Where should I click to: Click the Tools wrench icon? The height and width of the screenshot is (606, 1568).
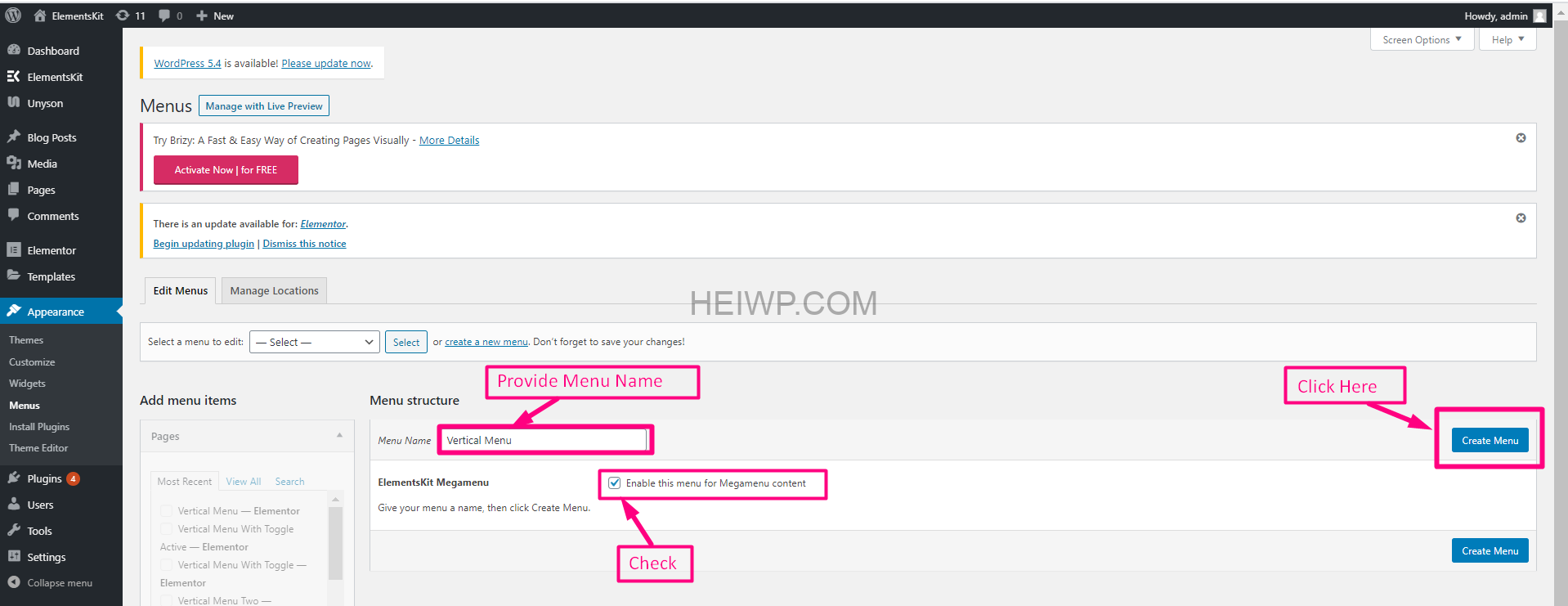tap(14, 530)
